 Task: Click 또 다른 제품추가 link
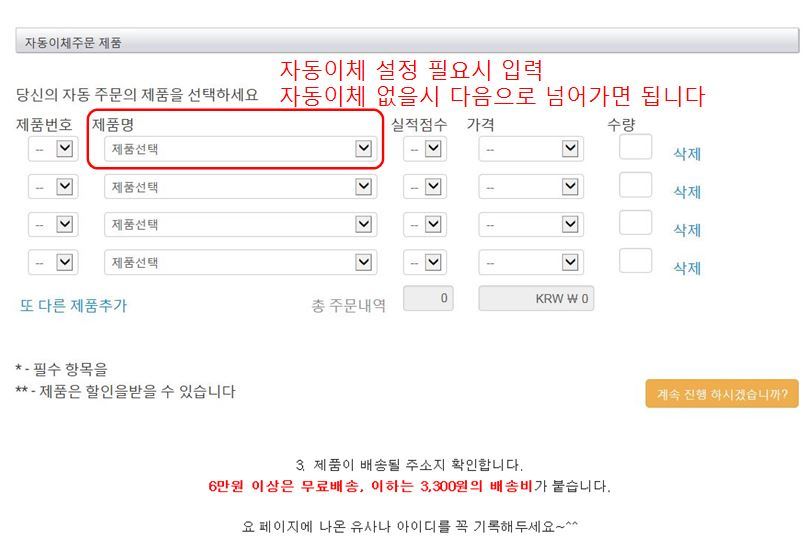tap(74, 305)
